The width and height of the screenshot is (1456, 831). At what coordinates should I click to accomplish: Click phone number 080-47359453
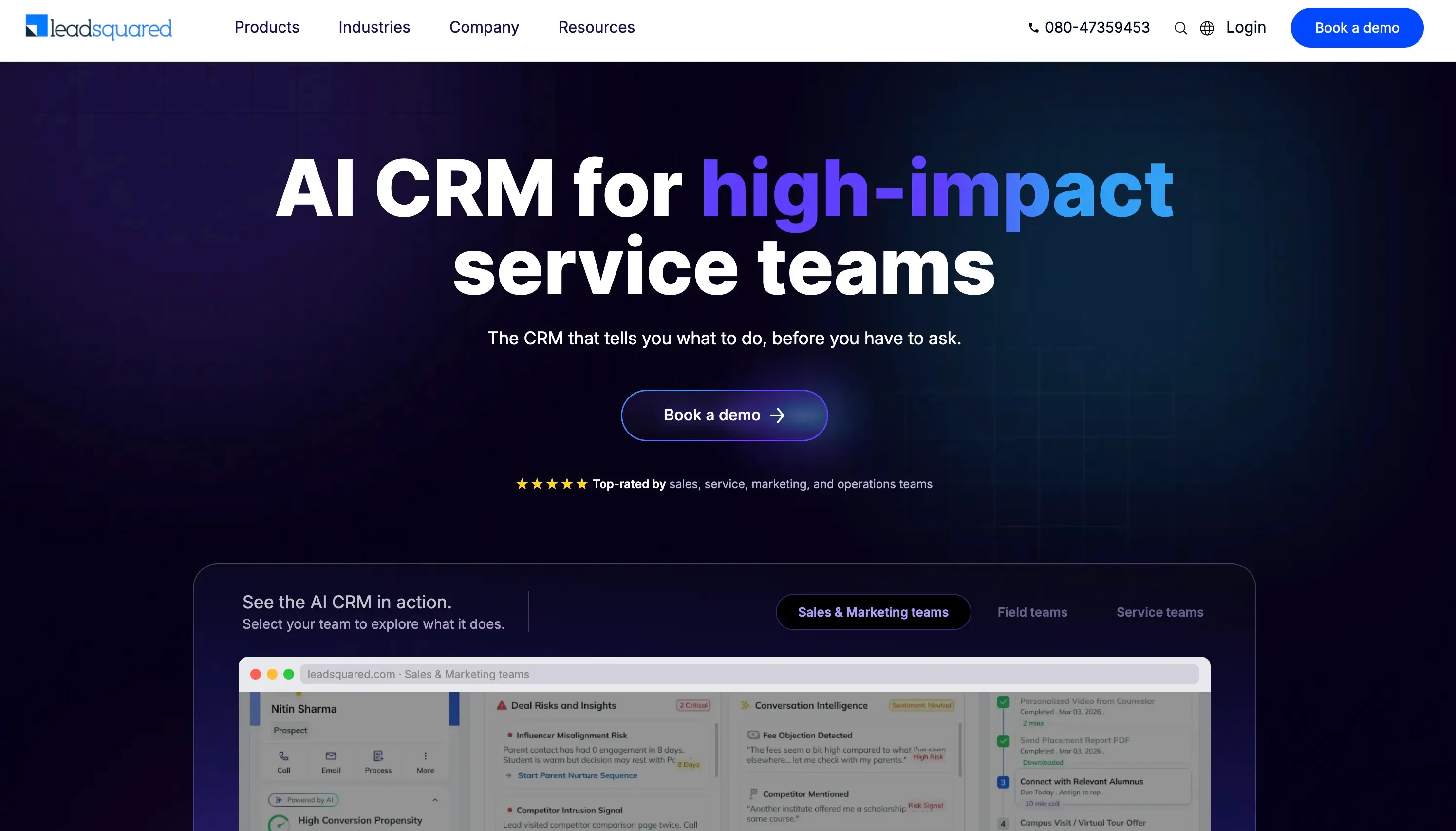coord(1097,27)
